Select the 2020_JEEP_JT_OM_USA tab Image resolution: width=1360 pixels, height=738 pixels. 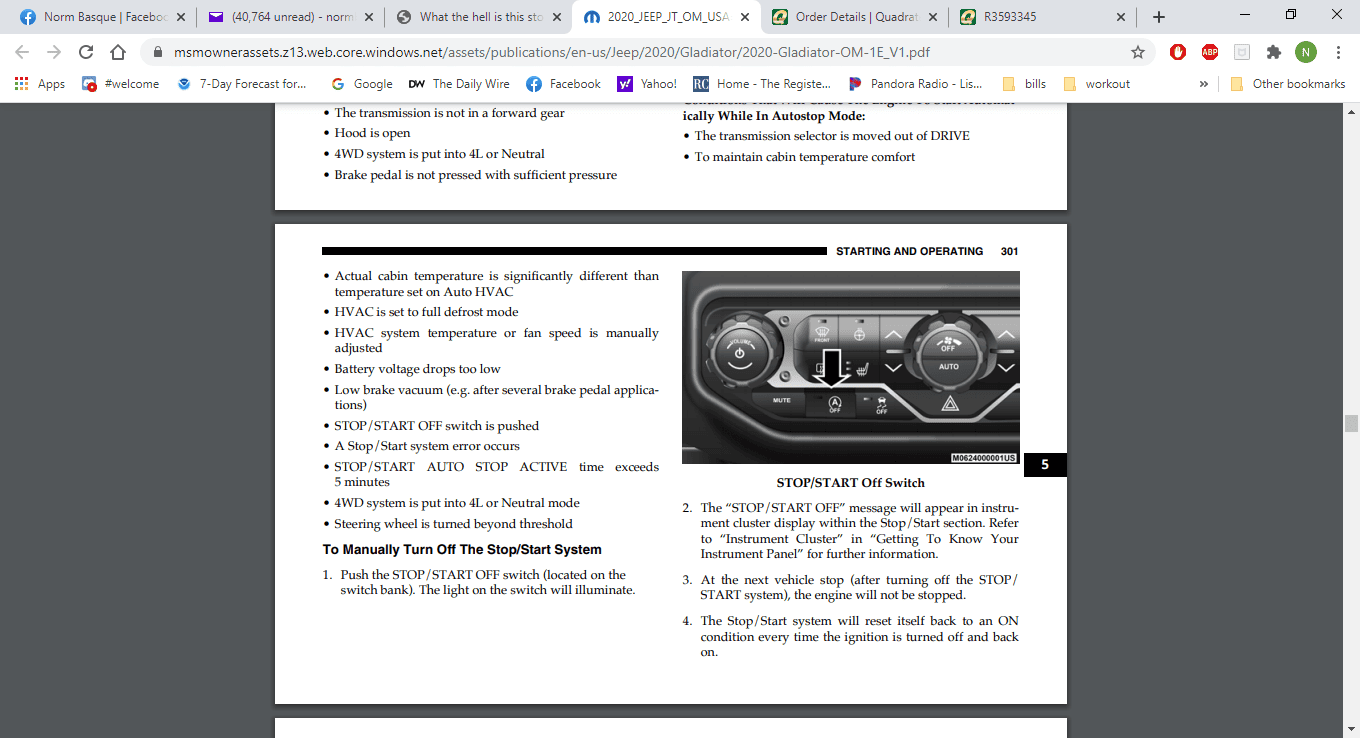658,17
